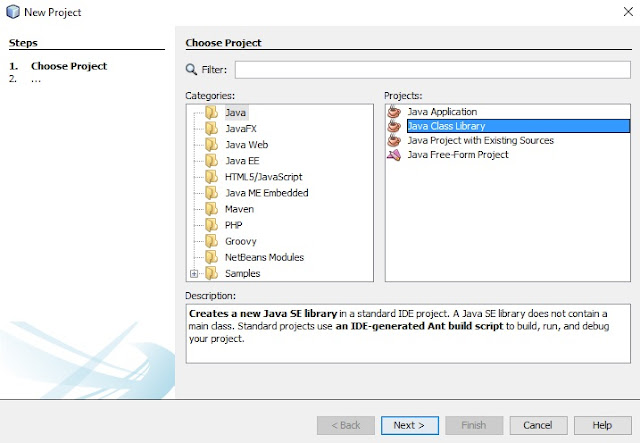Viewport: 640px width, 443px height.
Task: Select the Groovy category
Action: tap(240, 241)
